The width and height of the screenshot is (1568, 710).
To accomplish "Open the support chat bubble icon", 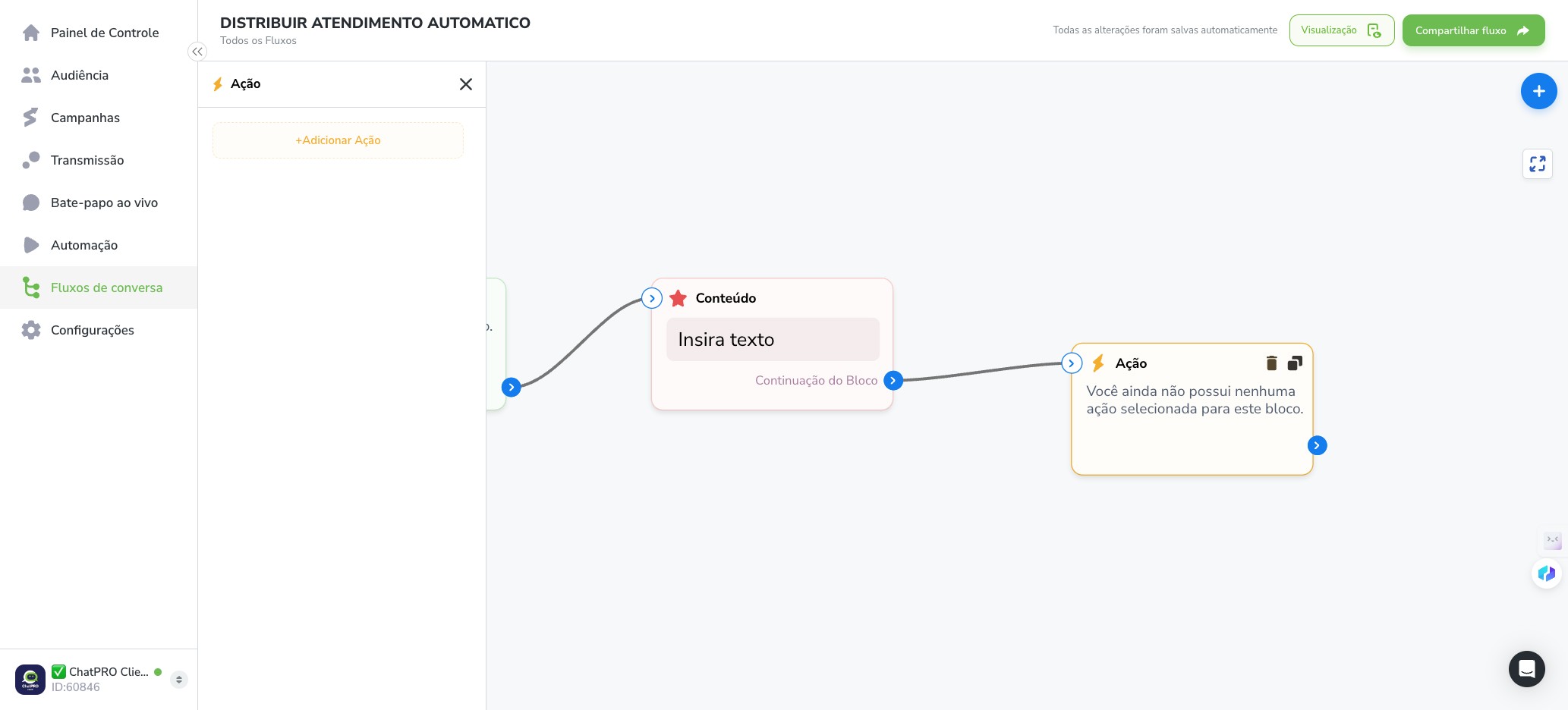I will (1527, 669).
